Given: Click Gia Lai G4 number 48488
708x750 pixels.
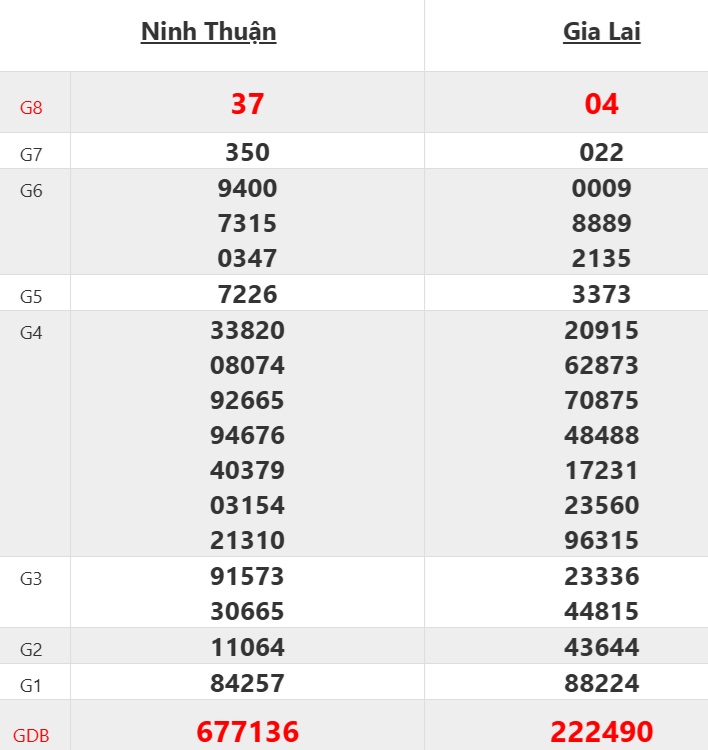Looking at the screenshot, I should [x=601, y=435].
